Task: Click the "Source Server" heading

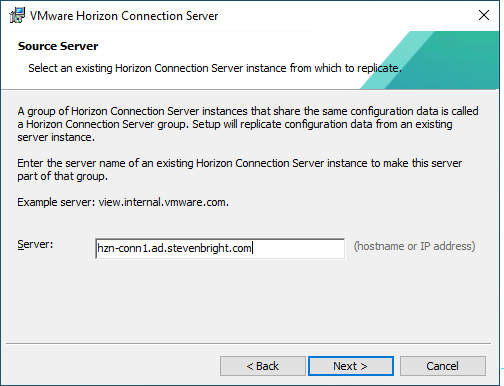Action: coord(58,46)
